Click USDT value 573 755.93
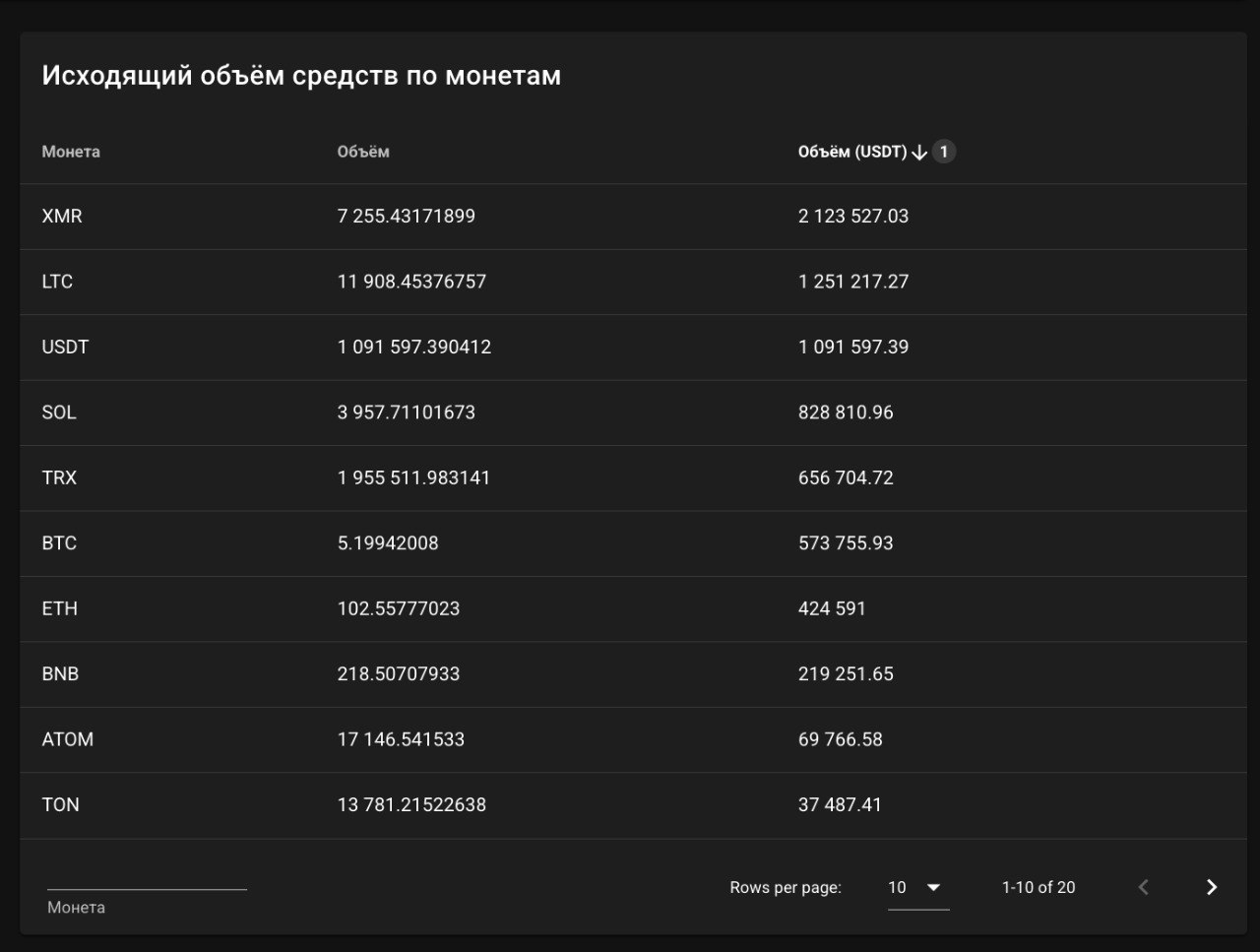 pos(846,543)
